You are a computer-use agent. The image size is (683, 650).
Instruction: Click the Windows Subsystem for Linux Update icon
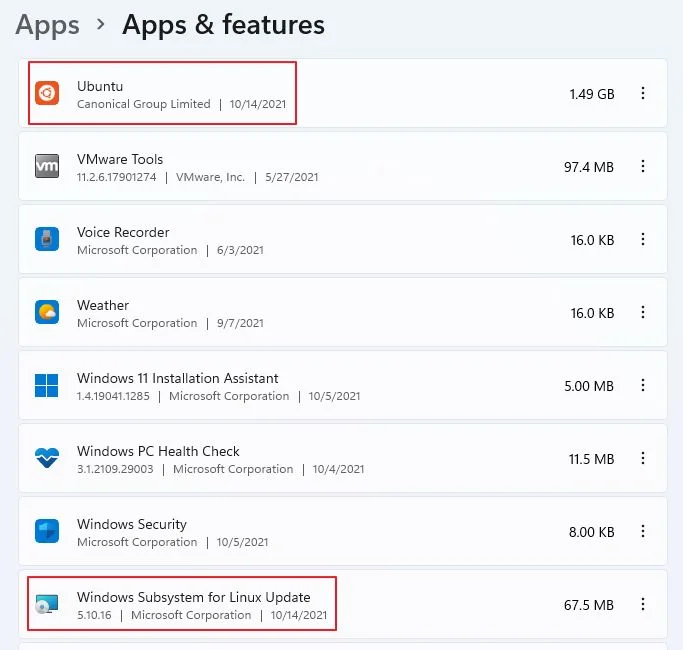47,604
